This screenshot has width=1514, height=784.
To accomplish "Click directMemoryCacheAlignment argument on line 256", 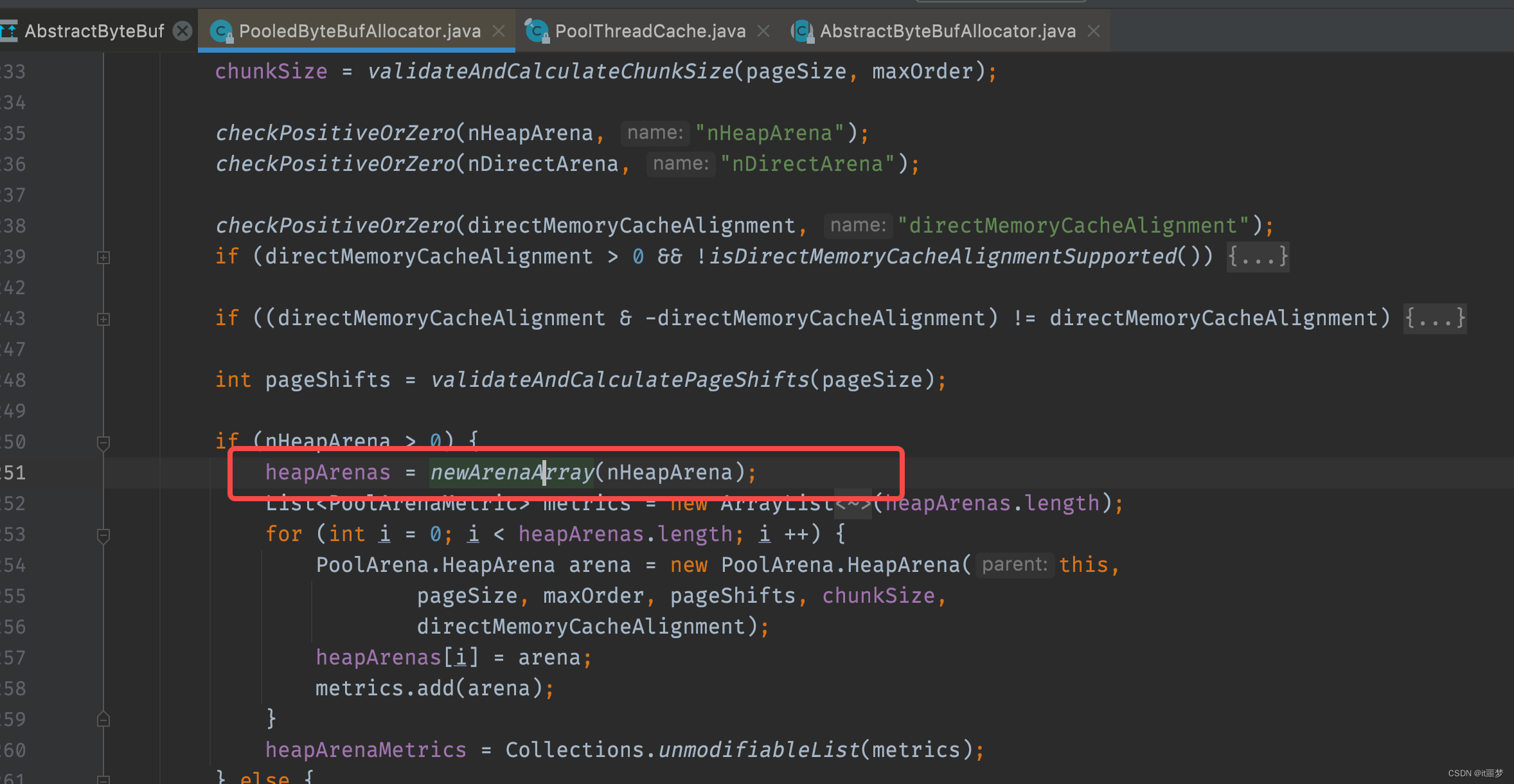I will (581, 627).
